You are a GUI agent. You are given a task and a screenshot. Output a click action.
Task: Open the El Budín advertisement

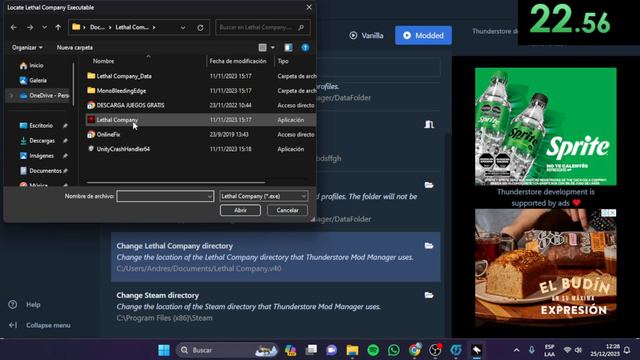546,267
